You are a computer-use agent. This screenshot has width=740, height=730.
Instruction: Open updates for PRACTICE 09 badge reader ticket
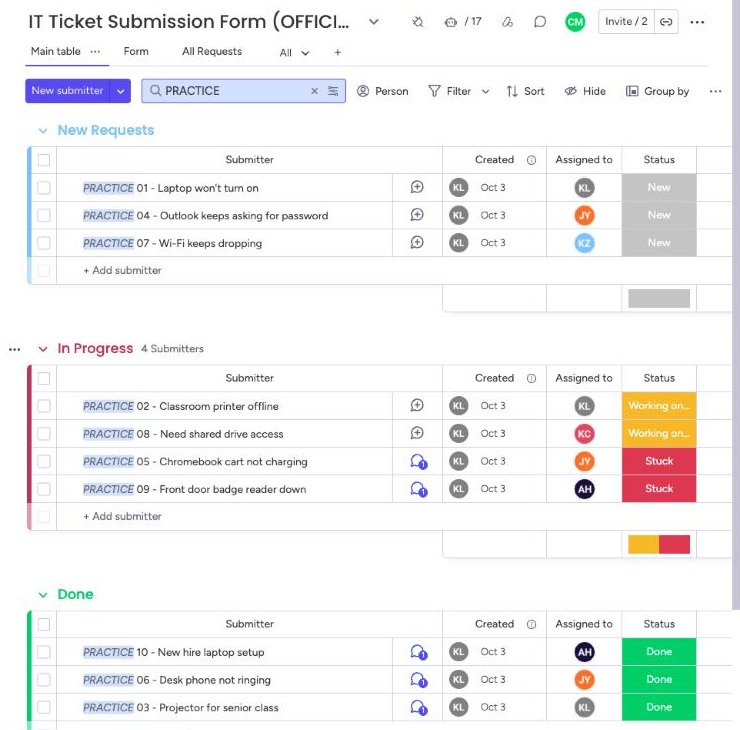[x=419, y=489]
